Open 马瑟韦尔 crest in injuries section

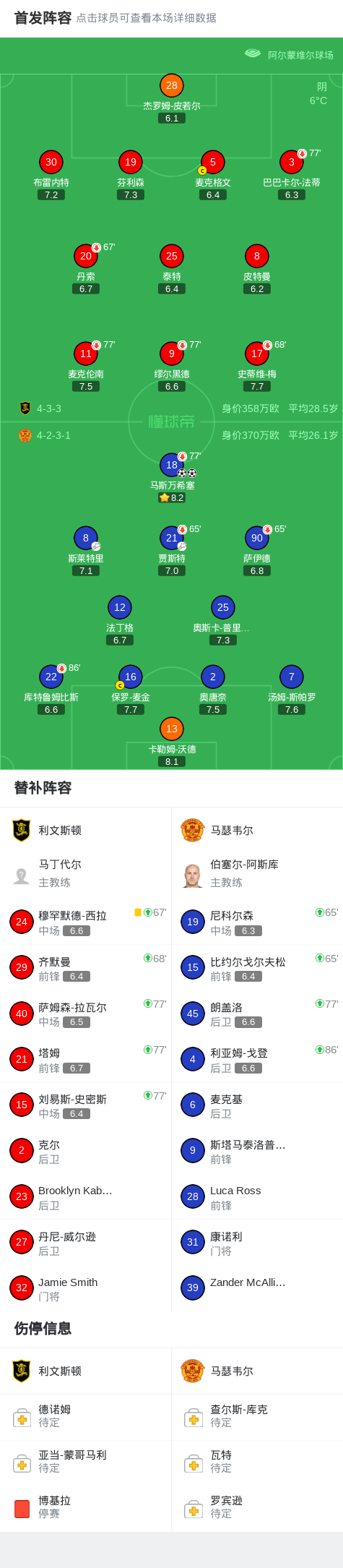193,1371
